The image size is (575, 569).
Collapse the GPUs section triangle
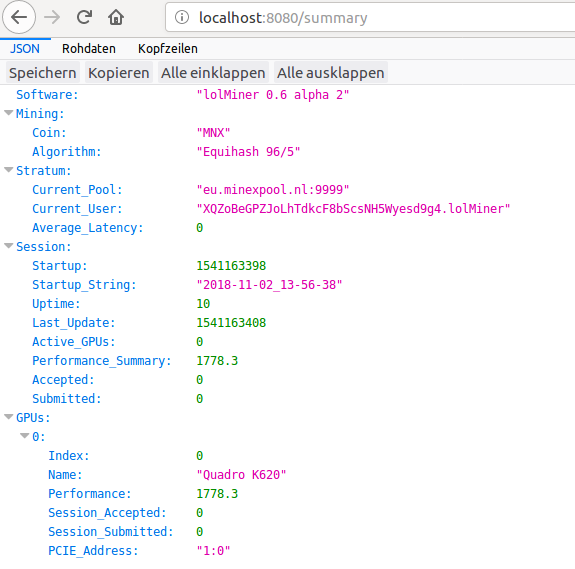(x=9, y=417)
